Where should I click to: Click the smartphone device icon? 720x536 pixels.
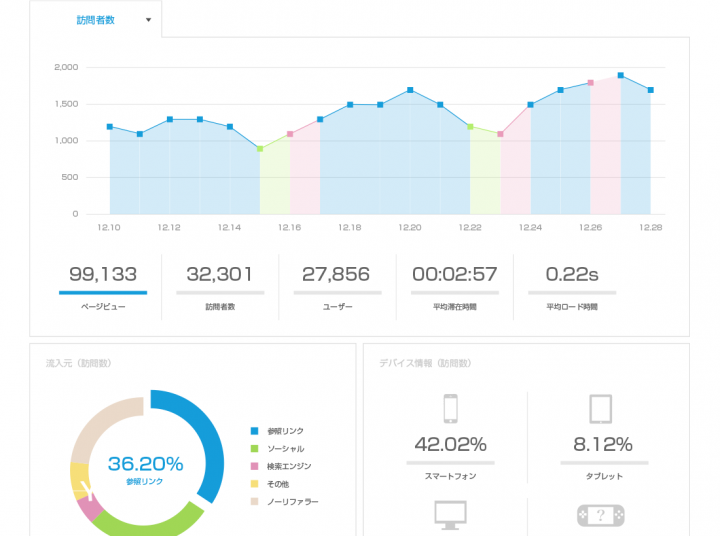click(x=450, y=409)
